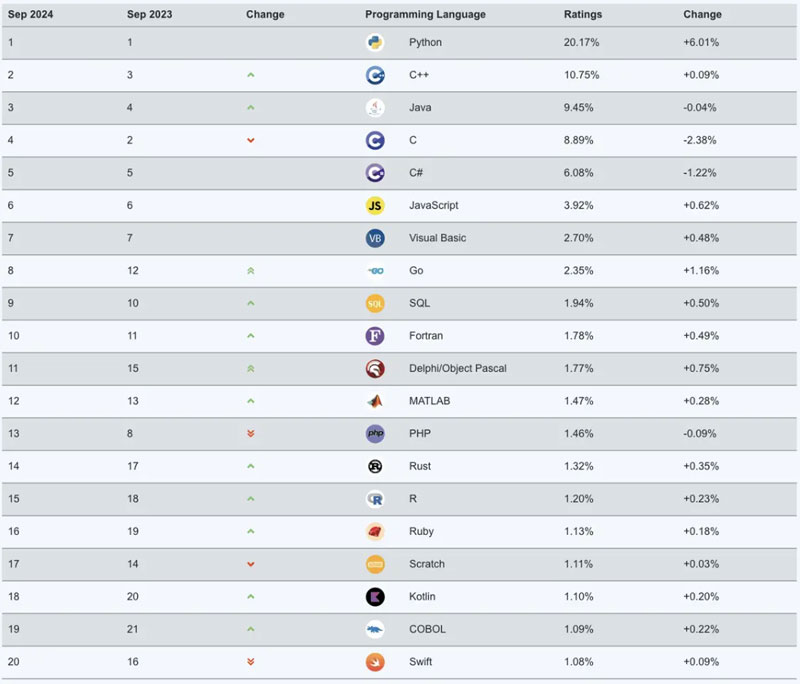The image size is (800, 684).
Task: Click the MATLAB logo icon
Action: [375, 401]
